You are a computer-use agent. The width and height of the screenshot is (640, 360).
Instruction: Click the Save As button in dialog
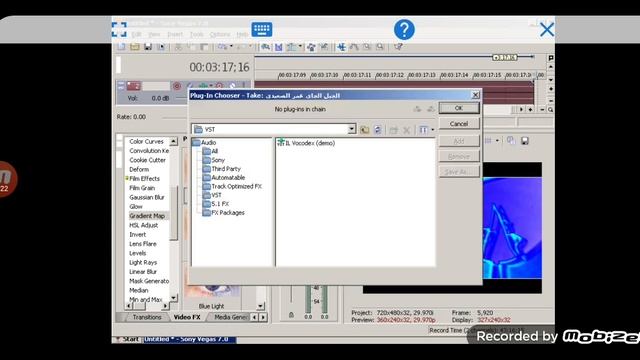[459, 172]
